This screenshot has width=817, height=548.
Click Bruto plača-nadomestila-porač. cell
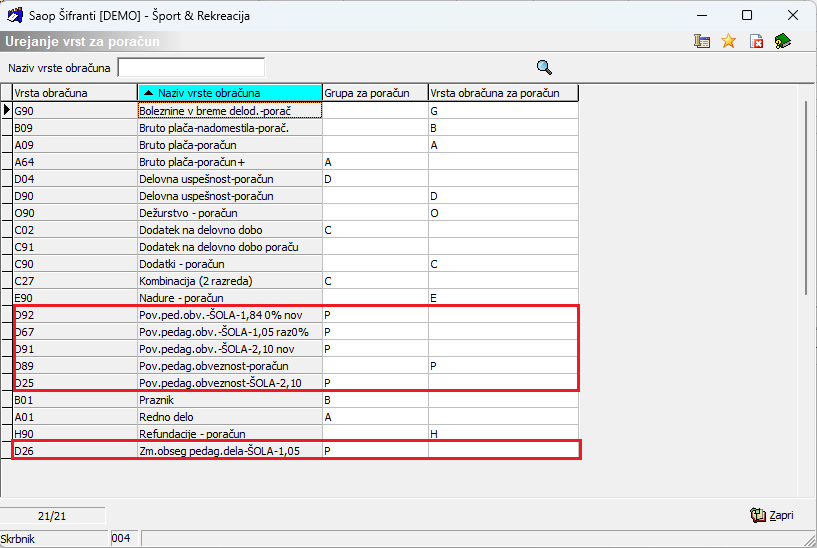230,128
